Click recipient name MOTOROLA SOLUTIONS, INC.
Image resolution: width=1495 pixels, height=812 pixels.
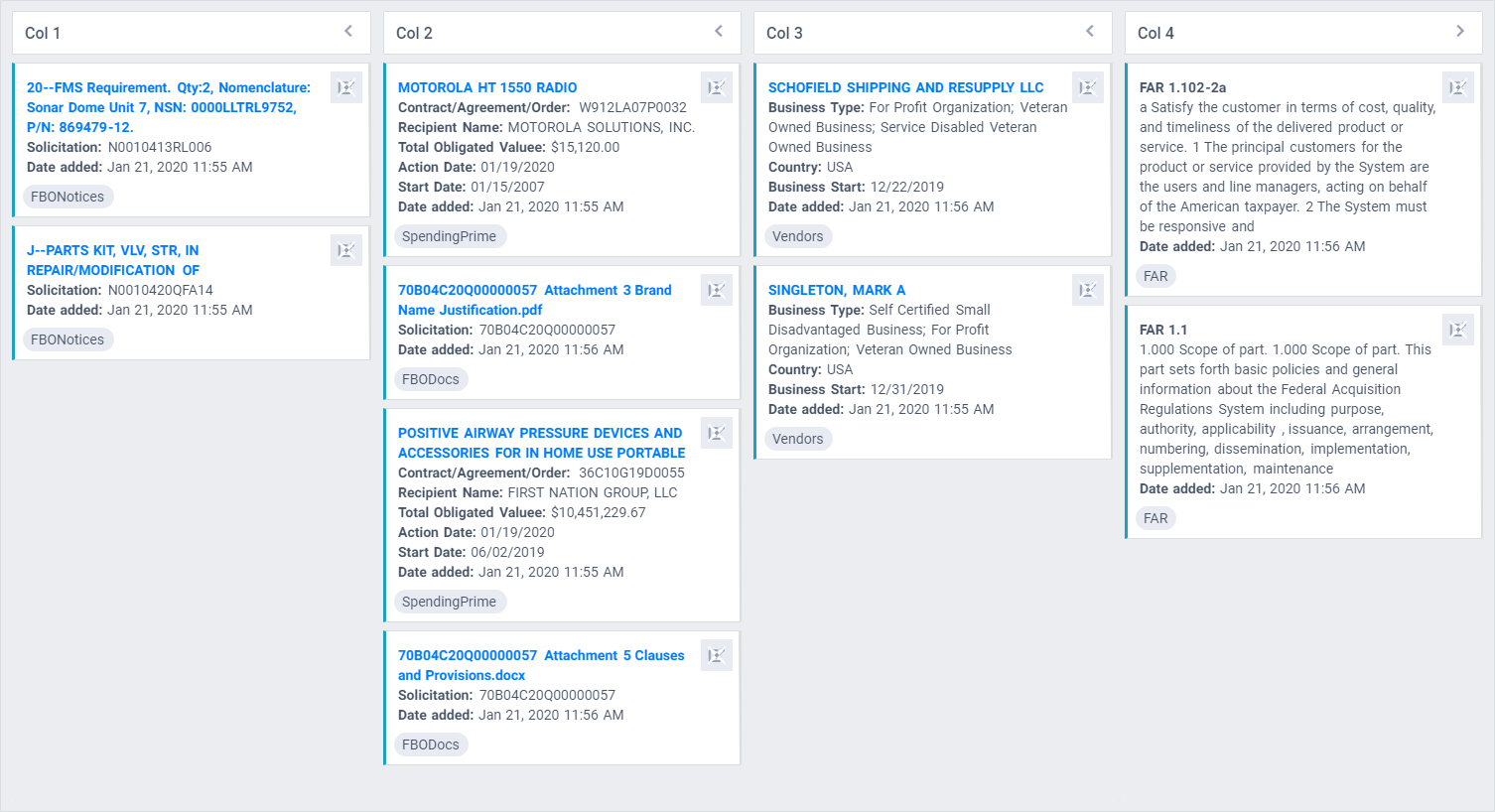602,127
